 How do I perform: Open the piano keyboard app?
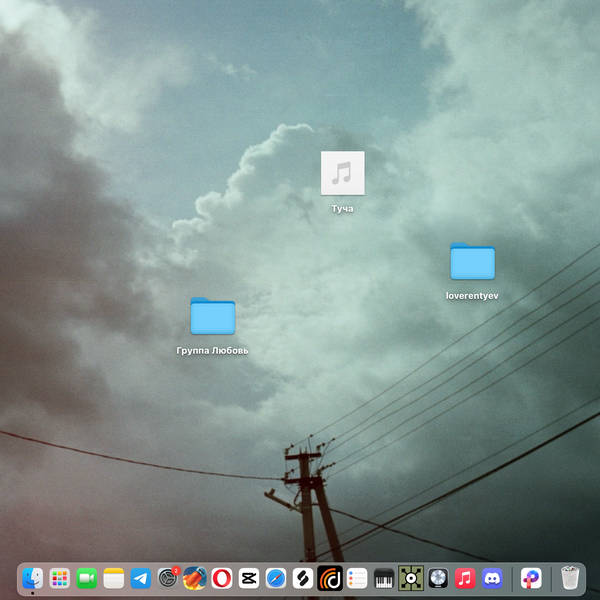pos(384,578)
